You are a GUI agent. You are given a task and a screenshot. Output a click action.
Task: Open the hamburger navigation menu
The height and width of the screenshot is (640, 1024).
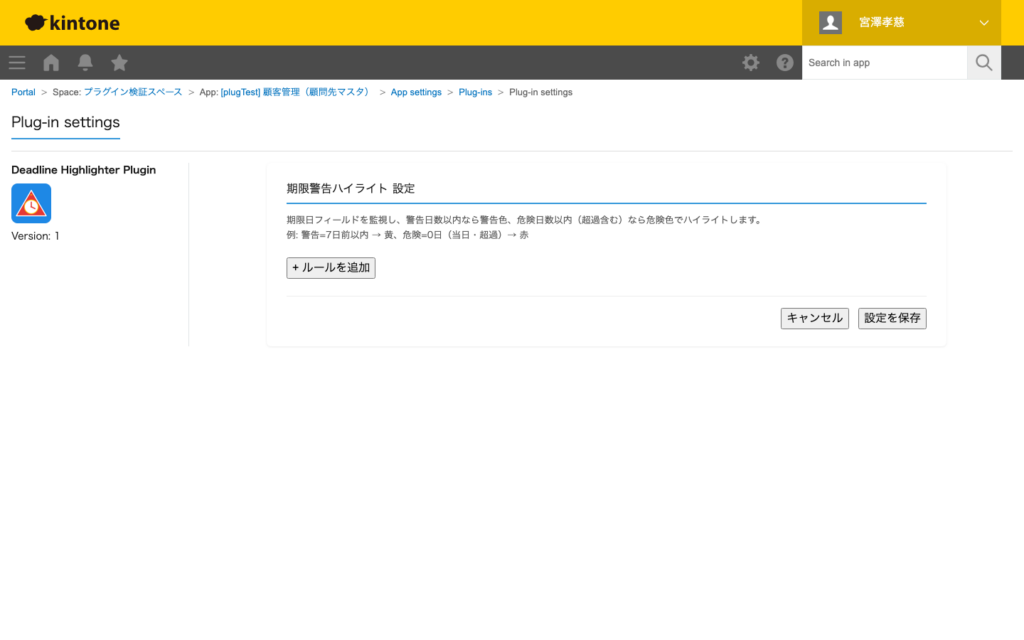tap(16, 62)
